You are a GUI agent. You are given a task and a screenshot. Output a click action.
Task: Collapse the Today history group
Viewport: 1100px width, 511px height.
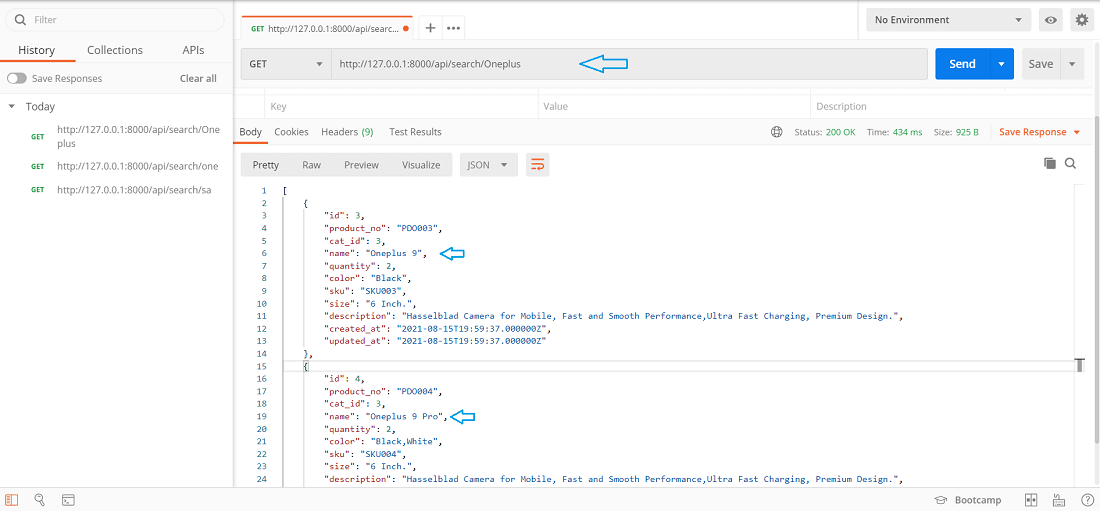tap(12, 106)
